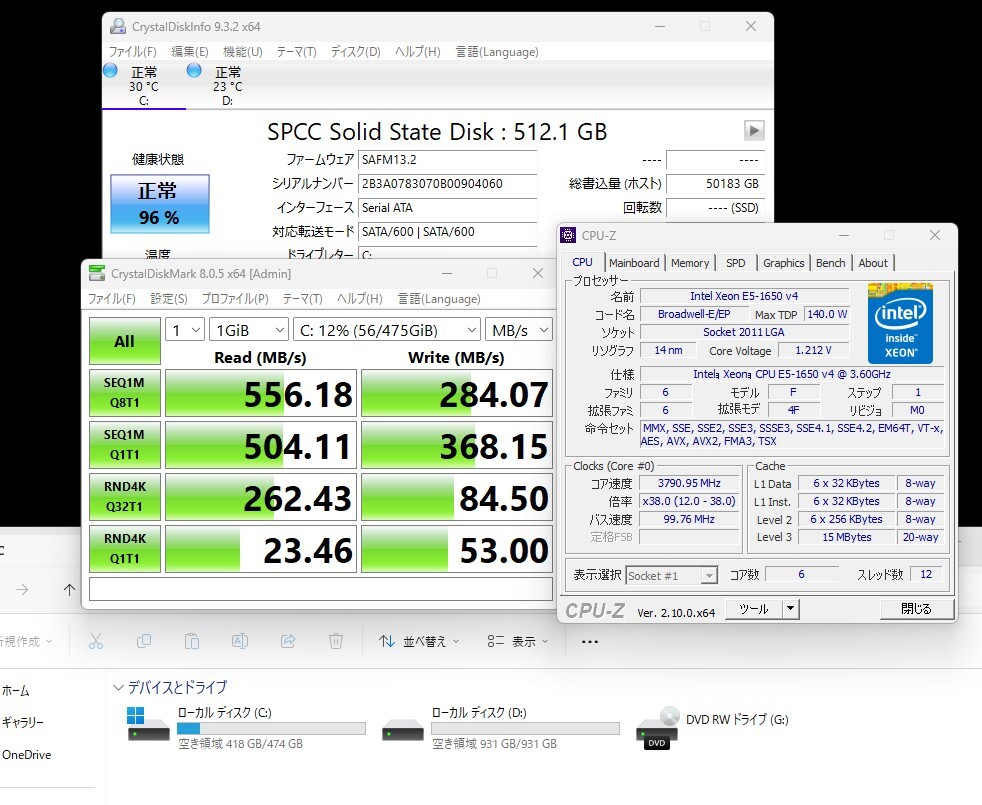Click the CrystalDiskMark title bar icon
The width and height of the screenshot is (982, 805).
point(96,273)
